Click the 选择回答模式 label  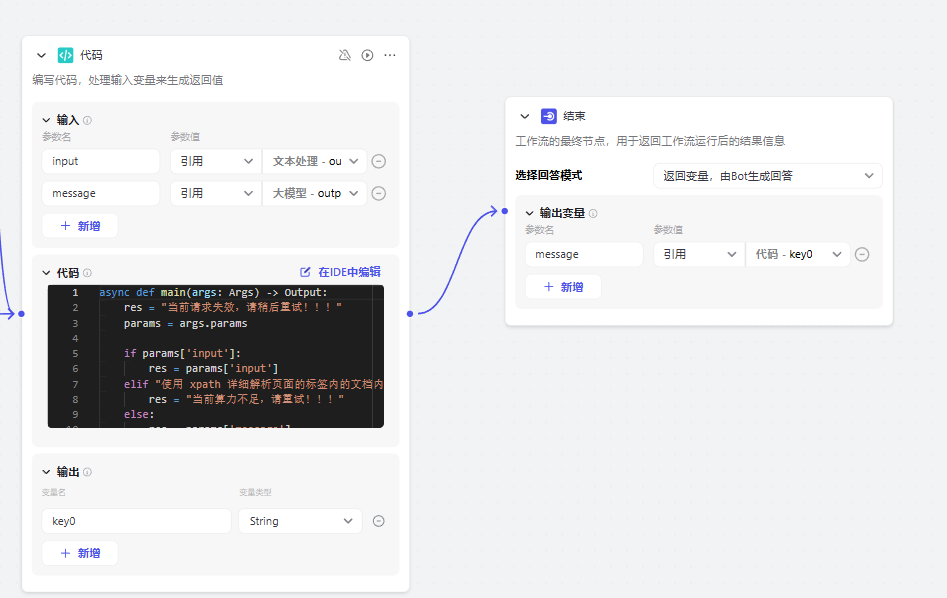click(x=549, y=176)
